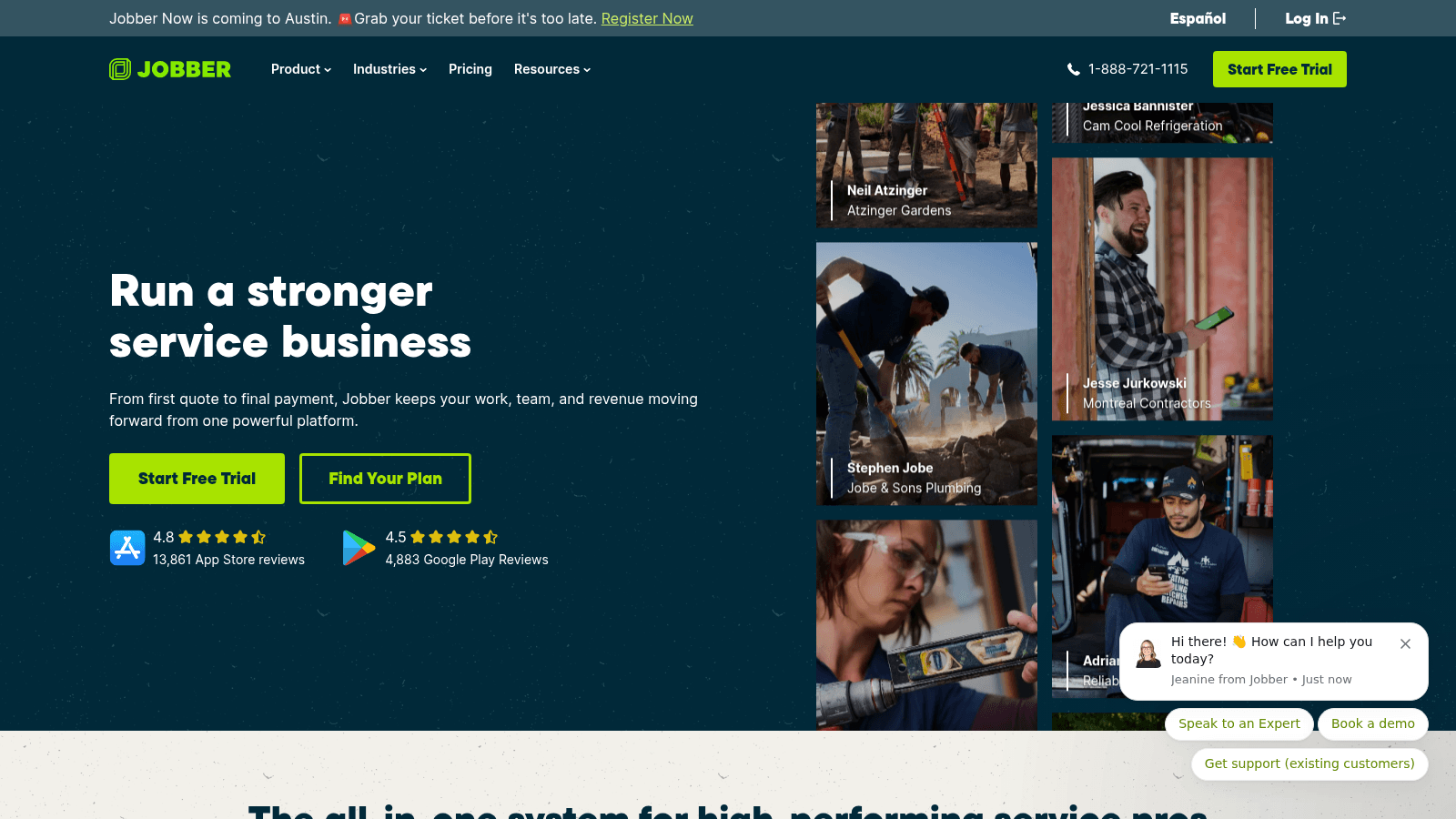Expand the Resources menu
1456x819 pixels.
(x=552, y=69)
